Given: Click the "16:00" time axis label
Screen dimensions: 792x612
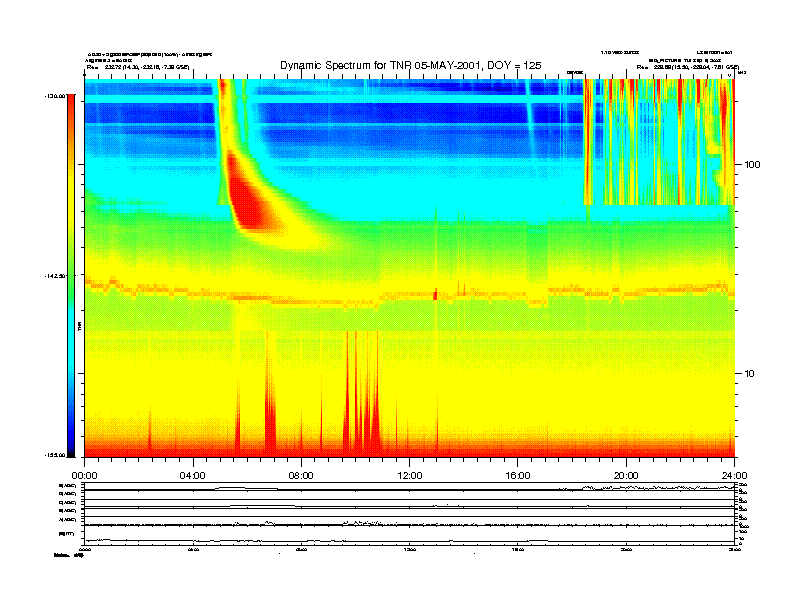Looking at the screenshot, I should pyautogui.click(x=518, y=476).
